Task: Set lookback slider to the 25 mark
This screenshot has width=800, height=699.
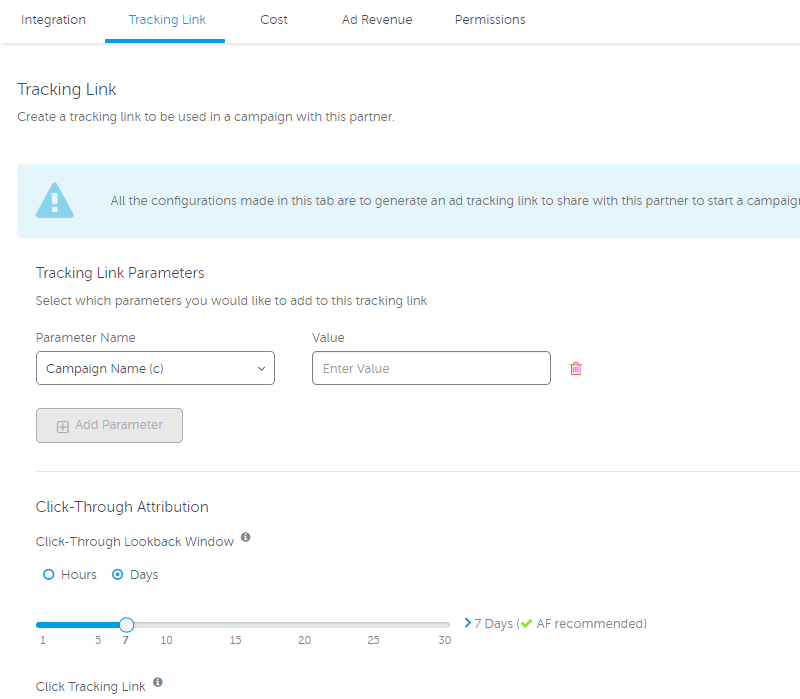Action: (373, 625)
